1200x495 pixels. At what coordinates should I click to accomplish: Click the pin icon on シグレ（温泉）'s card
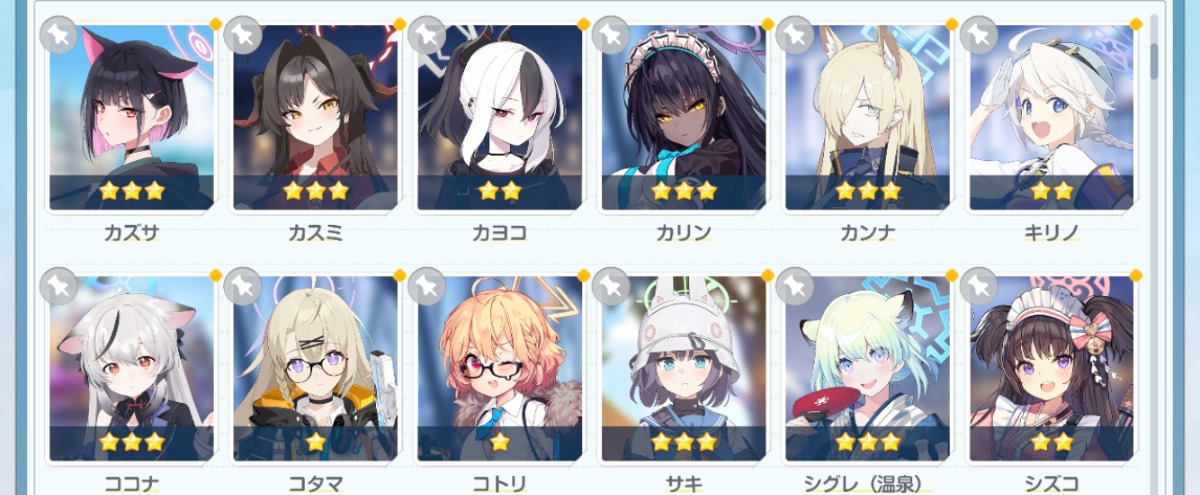[794, 286]
